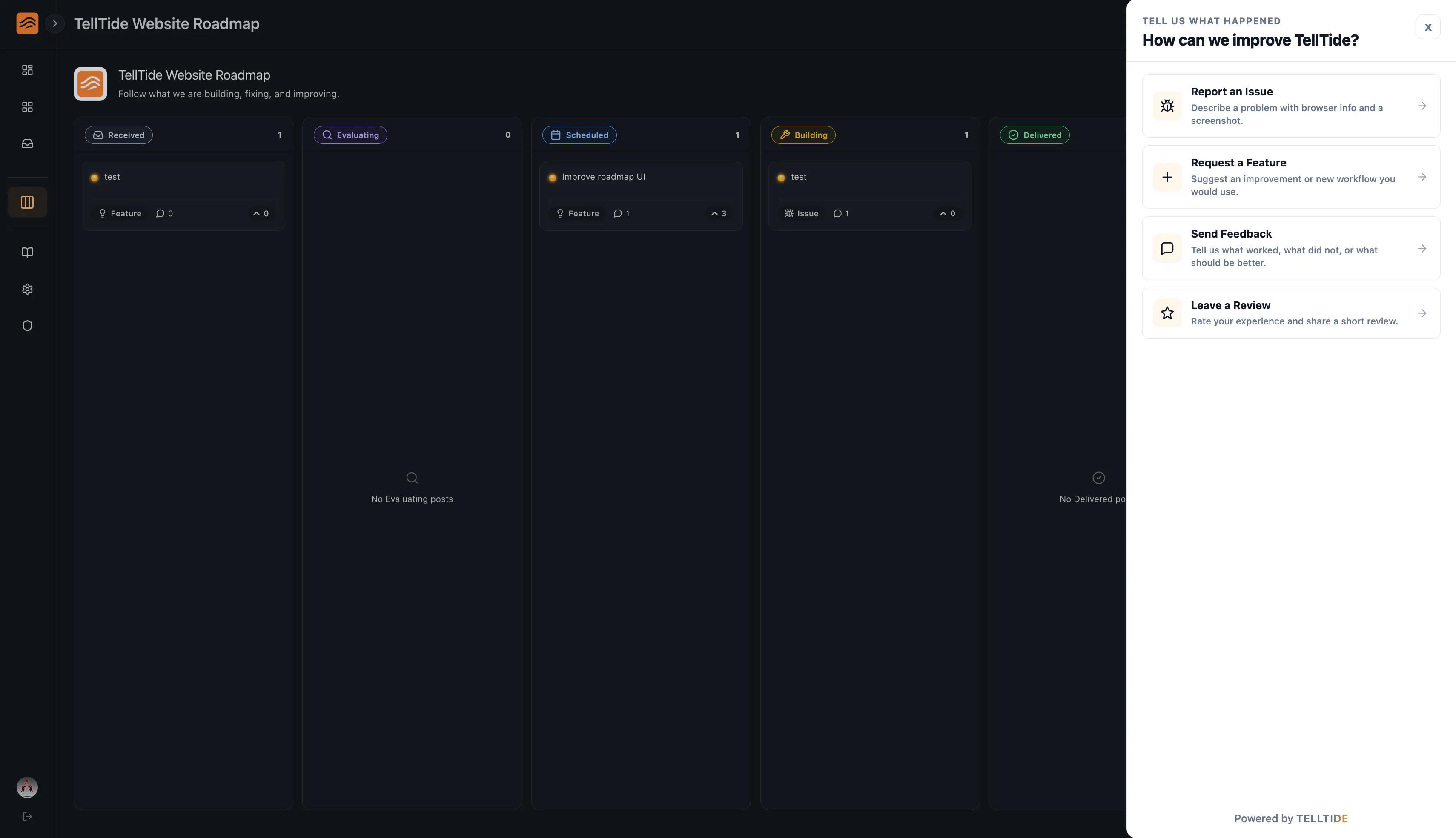Click the 'TellTide Website Roadmap' top bar title

pyautogui.click(x=167, y=23)
